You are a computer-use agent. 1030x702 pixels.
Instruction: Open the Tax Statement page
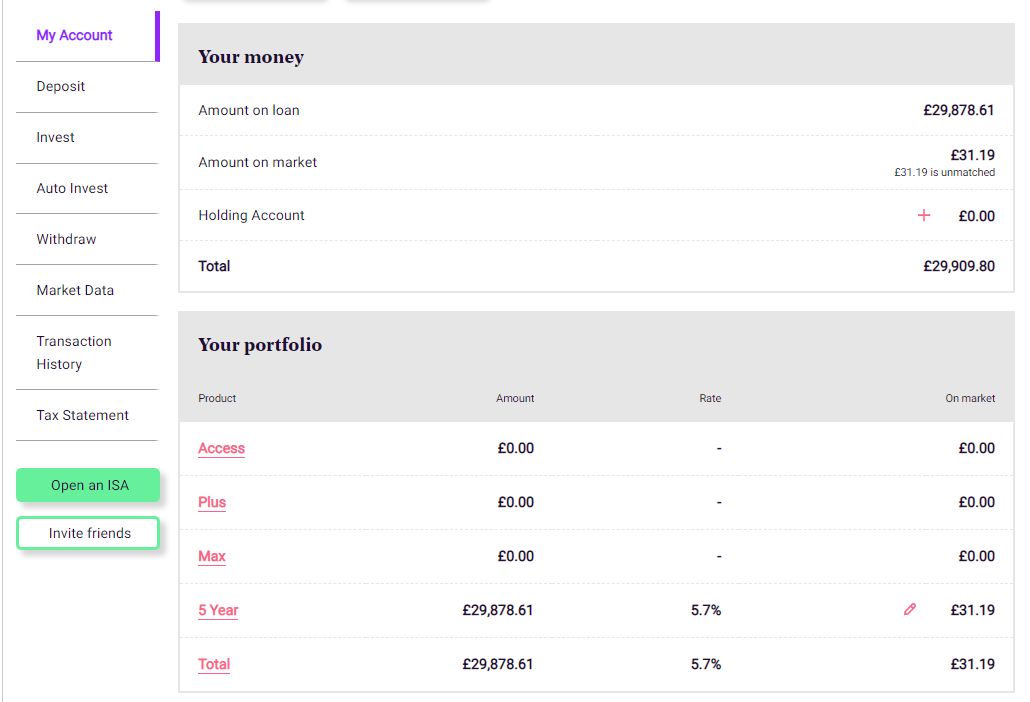[83, 415]
